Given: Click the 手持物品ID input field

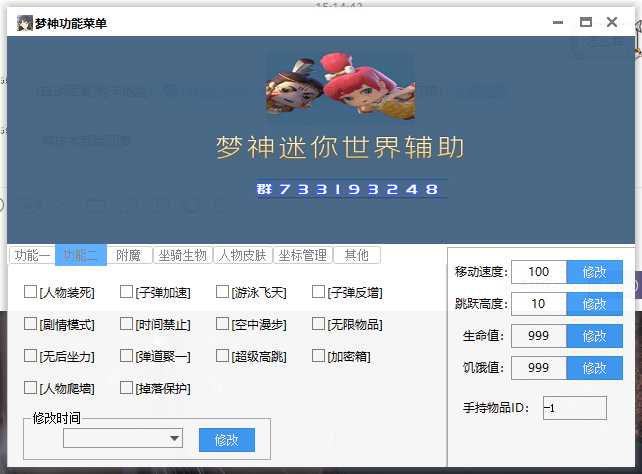Looking at the screenshot, I should click(x=575, y=408).
